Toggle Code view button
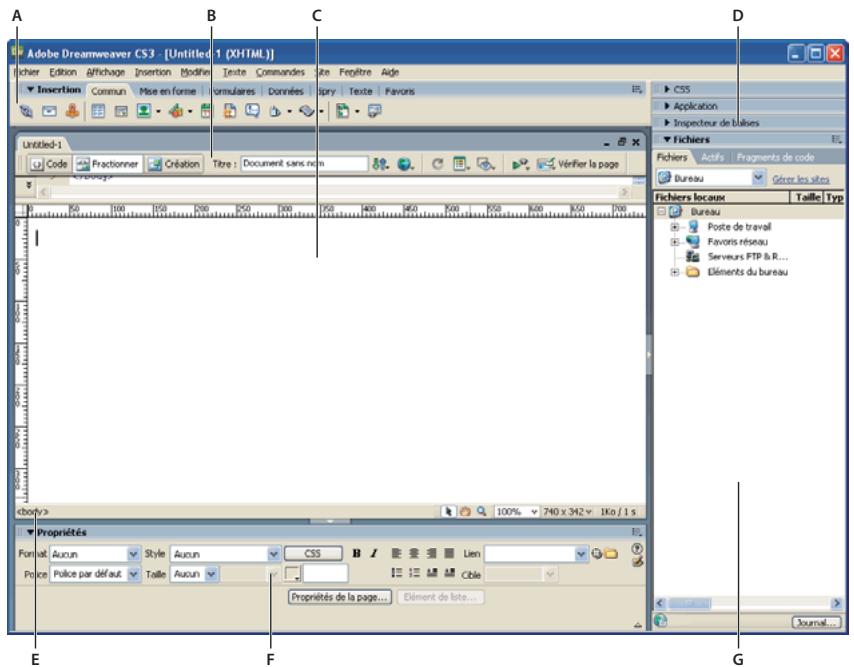Screen dimensions: 854x667 (49, 164)
